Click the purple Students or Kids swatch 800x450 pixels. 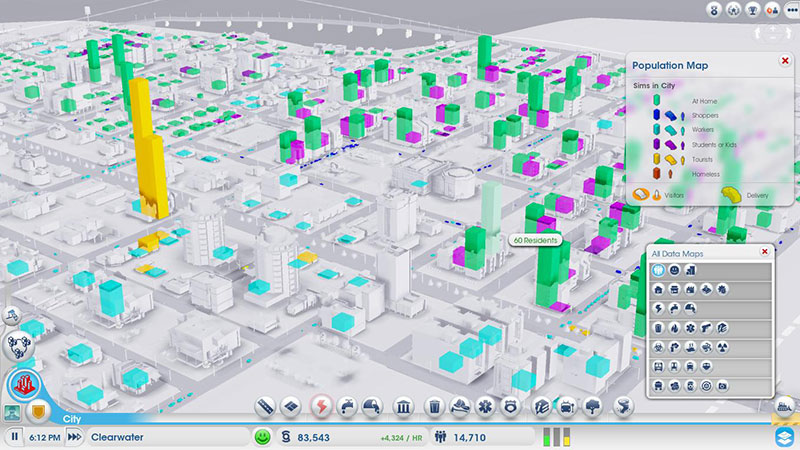[657, 144]
